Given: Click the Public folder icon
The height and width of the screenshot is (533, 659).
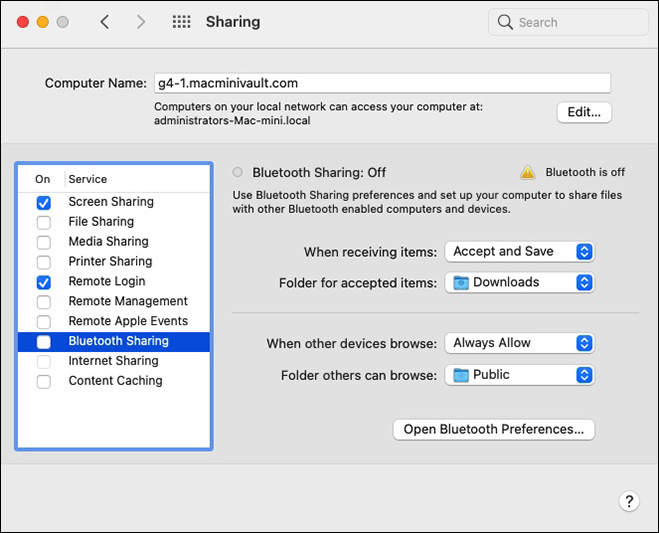Looking at the screenshot, I should point(461,375).
